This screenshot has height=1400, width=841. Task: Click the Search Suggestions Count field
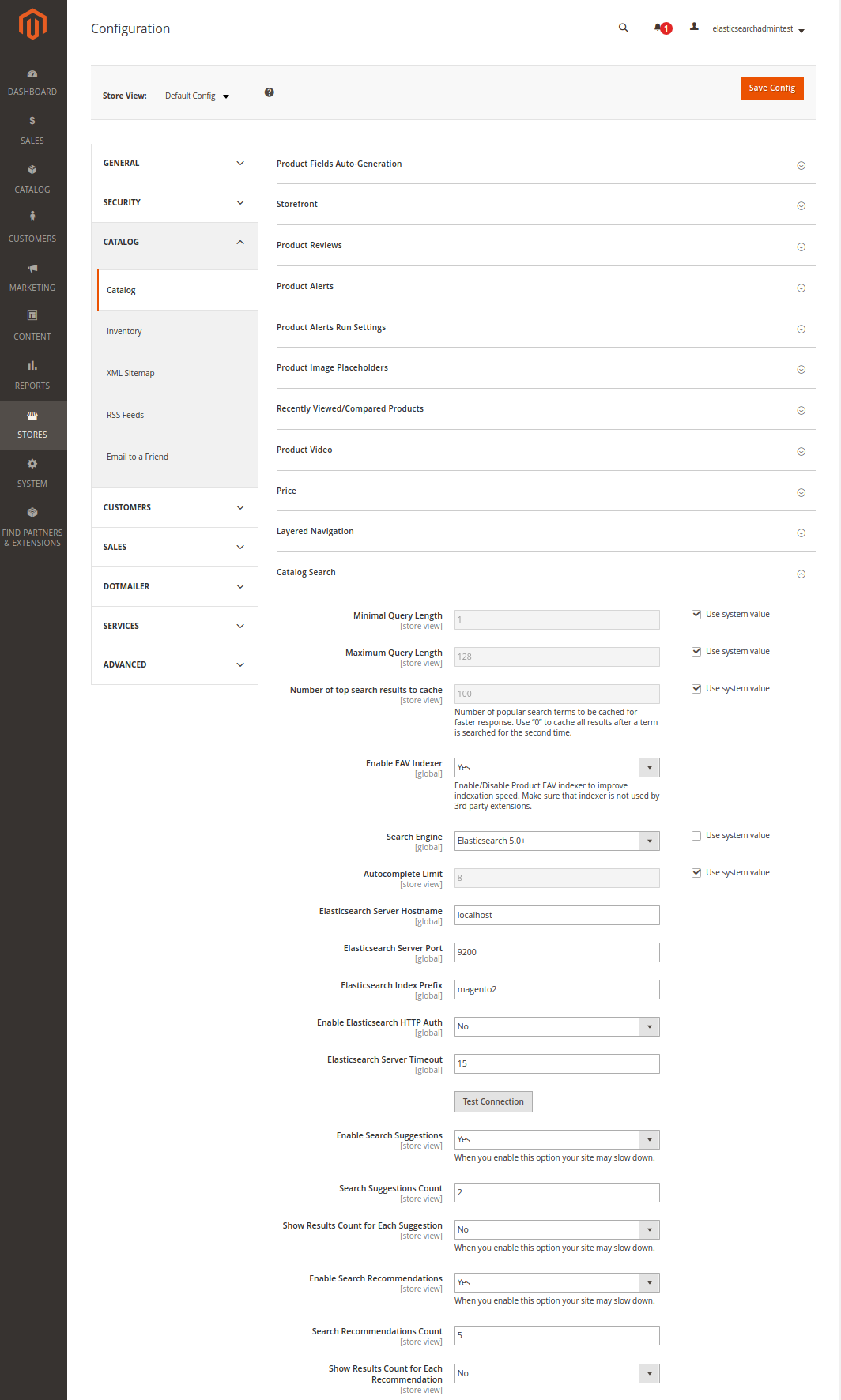click(557, 1192)
